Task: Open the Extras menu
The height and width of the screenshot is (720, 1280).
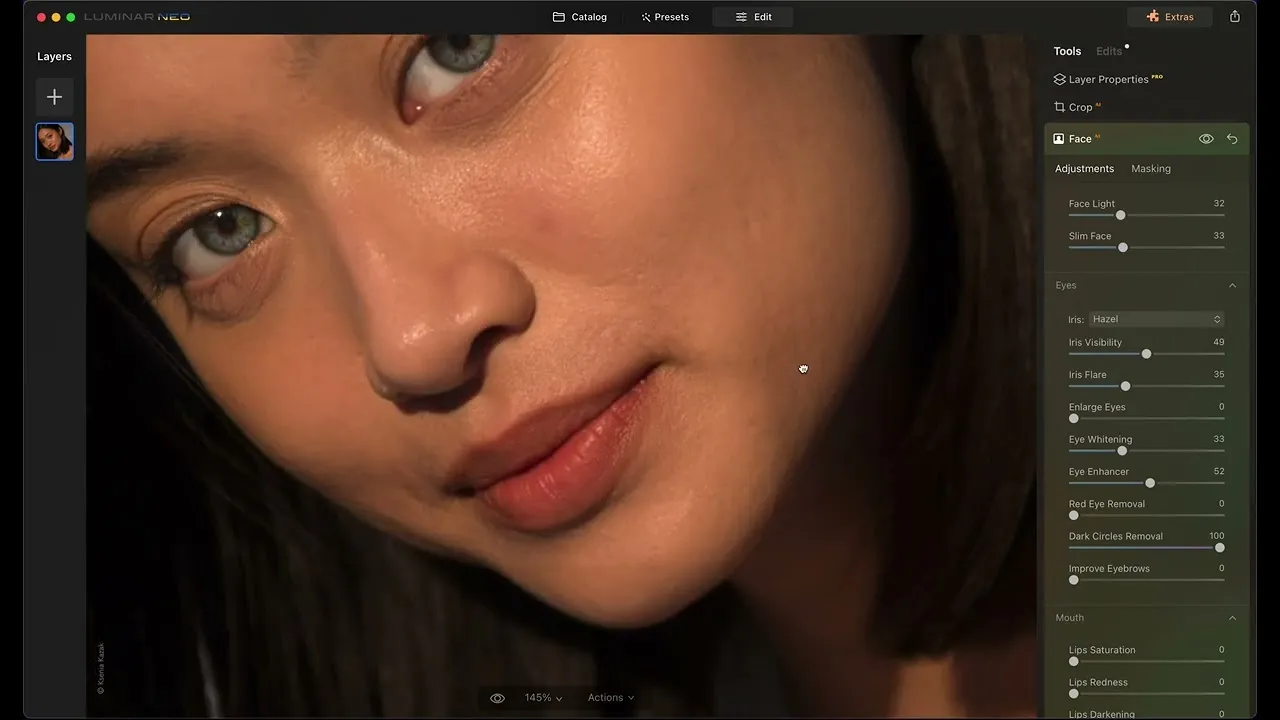Action: pos(1170,17)
